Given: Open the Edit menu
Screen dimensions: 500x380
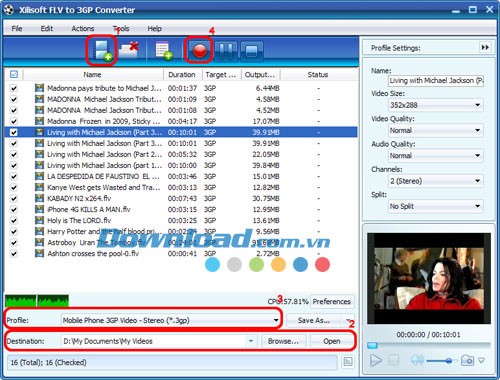Looking at the screenshot, I should point(47,29).
